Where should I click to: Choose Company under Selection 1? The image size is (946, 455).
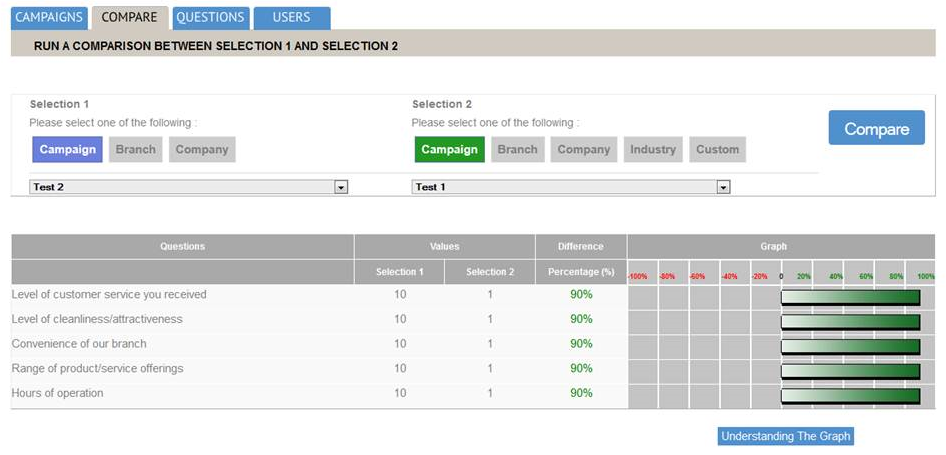click(202, 150)
